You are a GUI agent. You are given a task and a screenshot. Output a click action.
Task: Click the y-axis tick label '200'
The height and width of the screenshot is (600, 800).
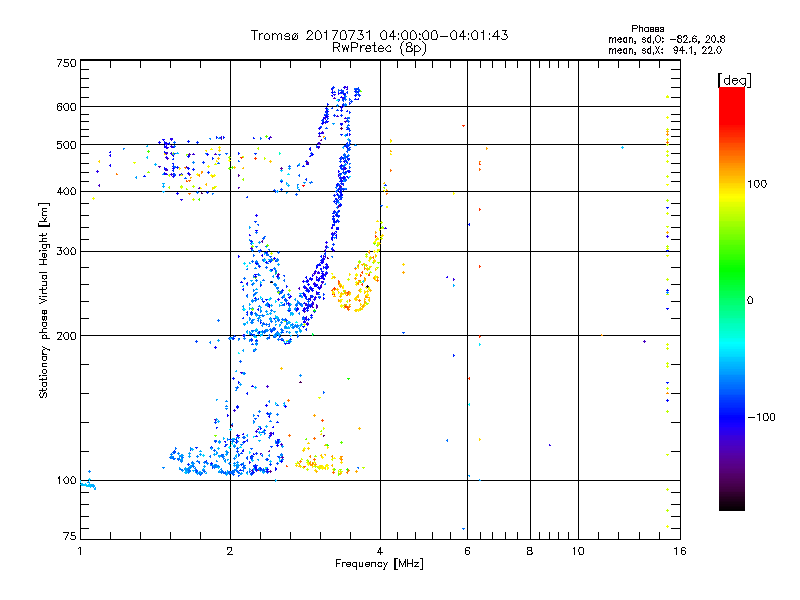point(66,336)
